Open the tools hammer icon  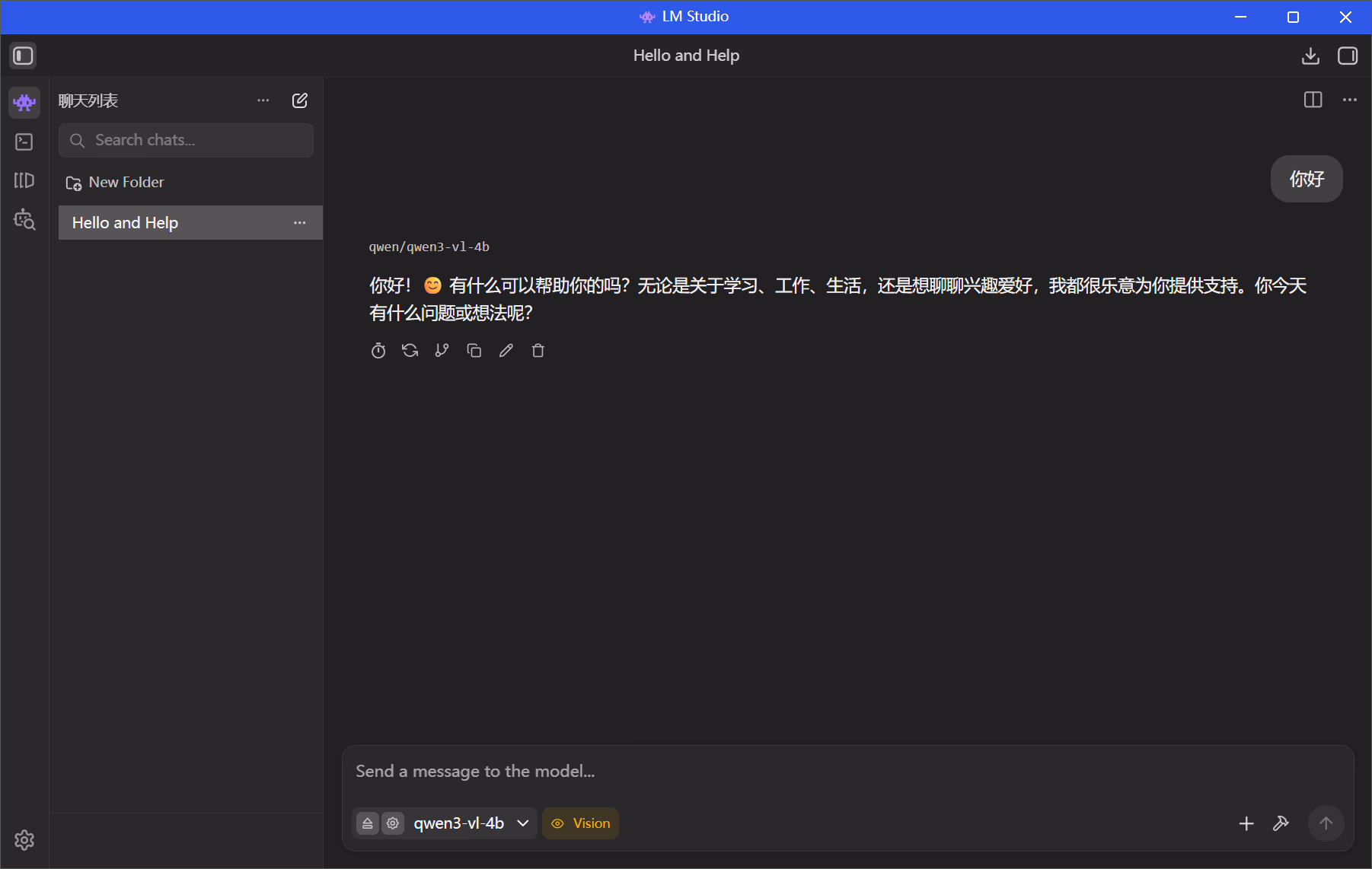pos(1281,823)
